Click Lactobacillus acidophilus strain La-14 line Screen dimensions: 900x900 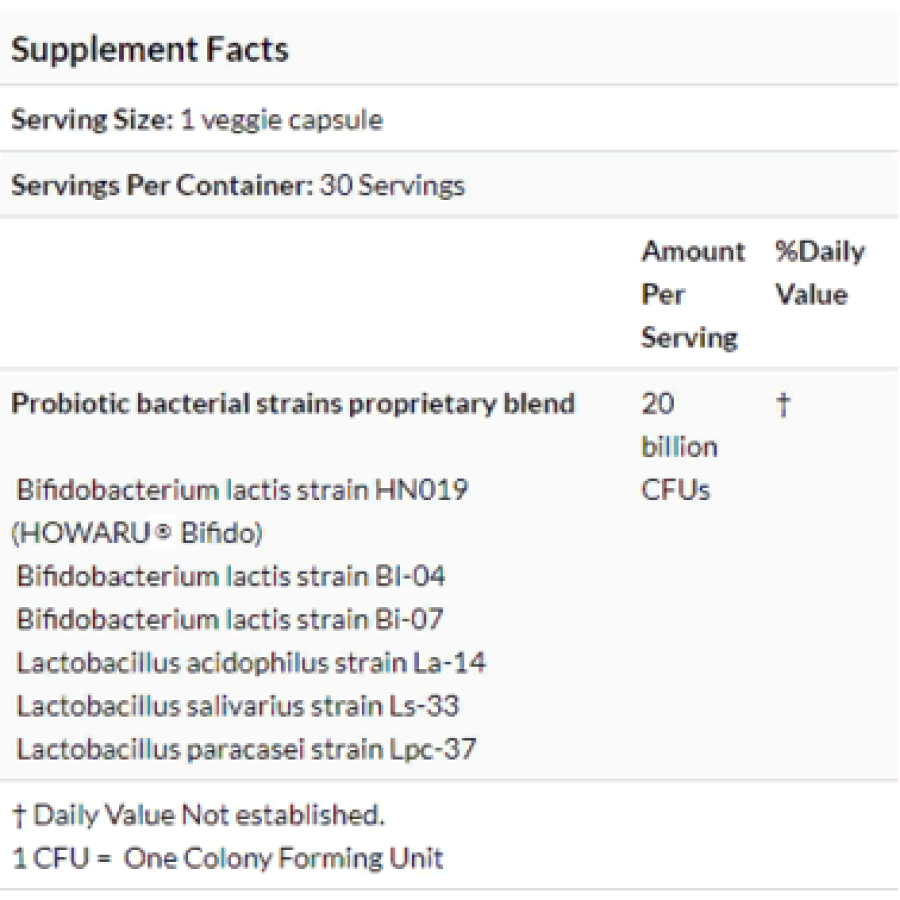pyautogui.click(x=251, y=662)
